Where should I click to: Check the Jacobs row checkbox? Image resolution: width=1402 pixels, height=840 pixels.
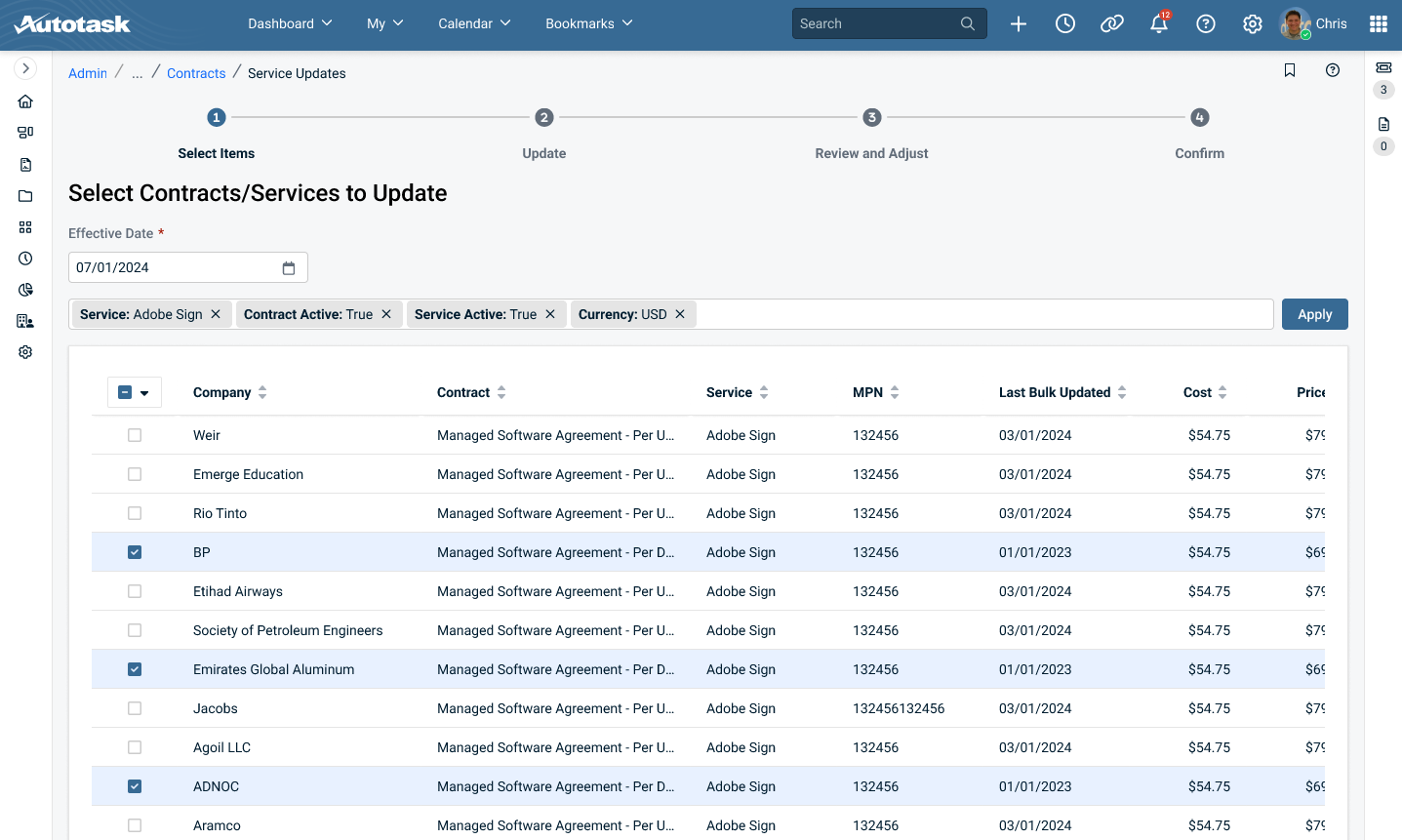pyautogui.click(x=135, y=708)
